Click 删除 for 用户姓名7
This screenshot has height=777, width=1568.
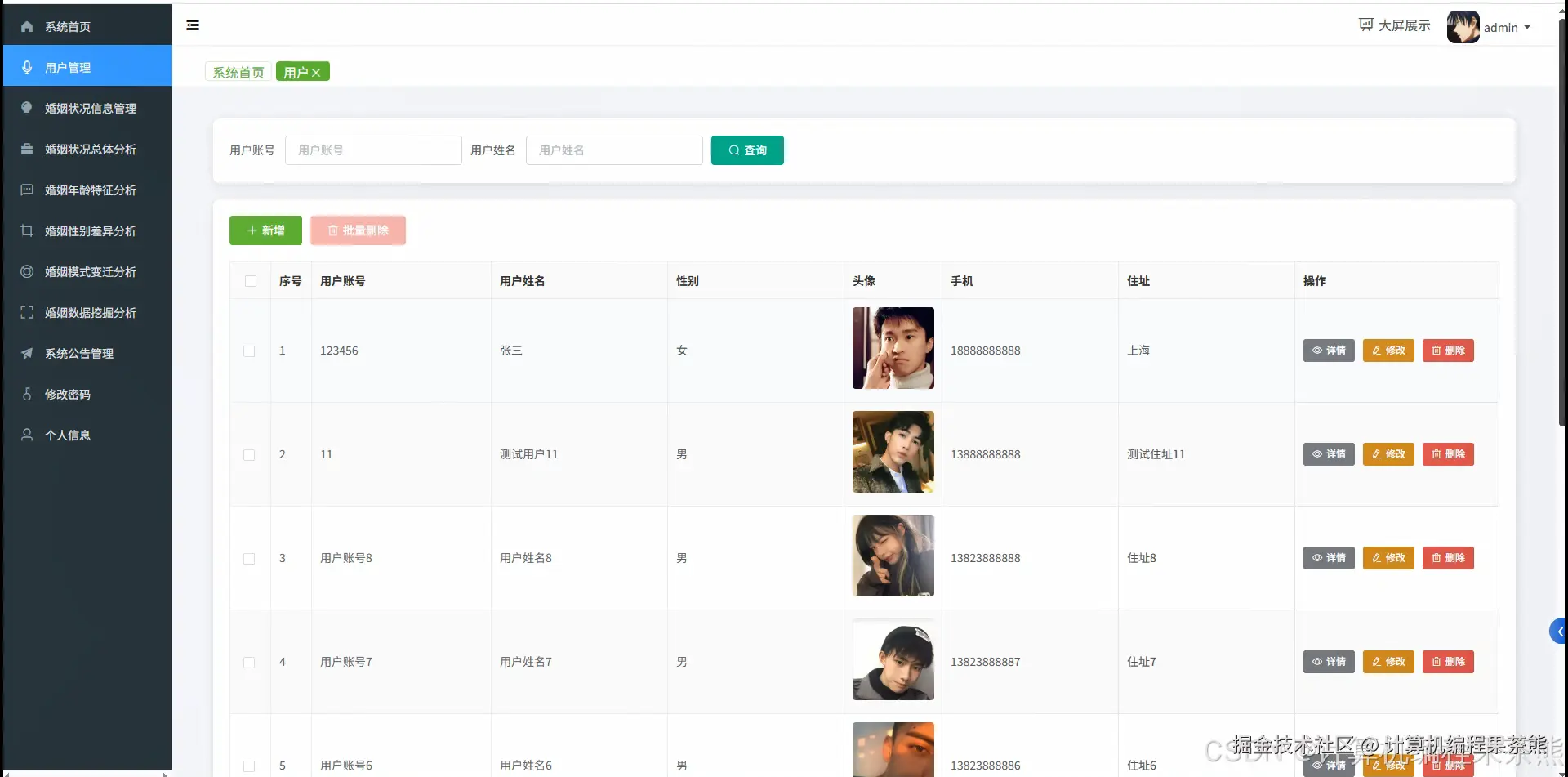1448,662
